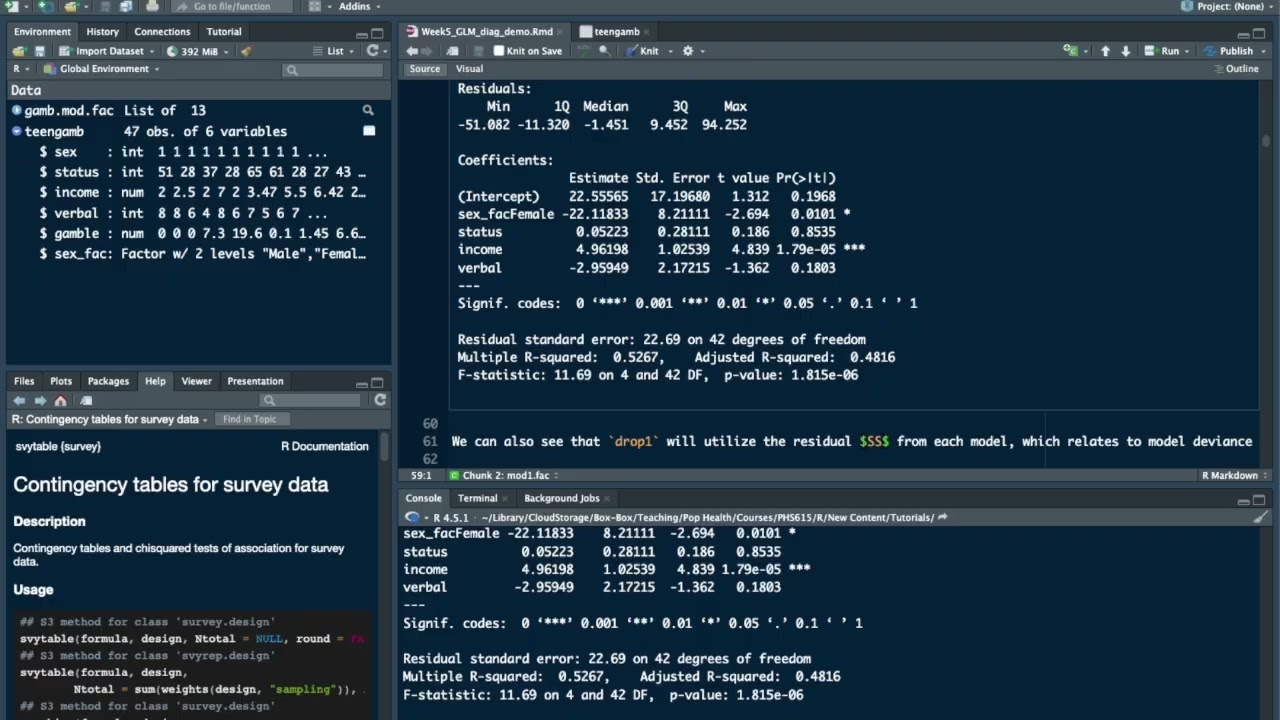Click the Save All documents icon

(x=126, y=6)
